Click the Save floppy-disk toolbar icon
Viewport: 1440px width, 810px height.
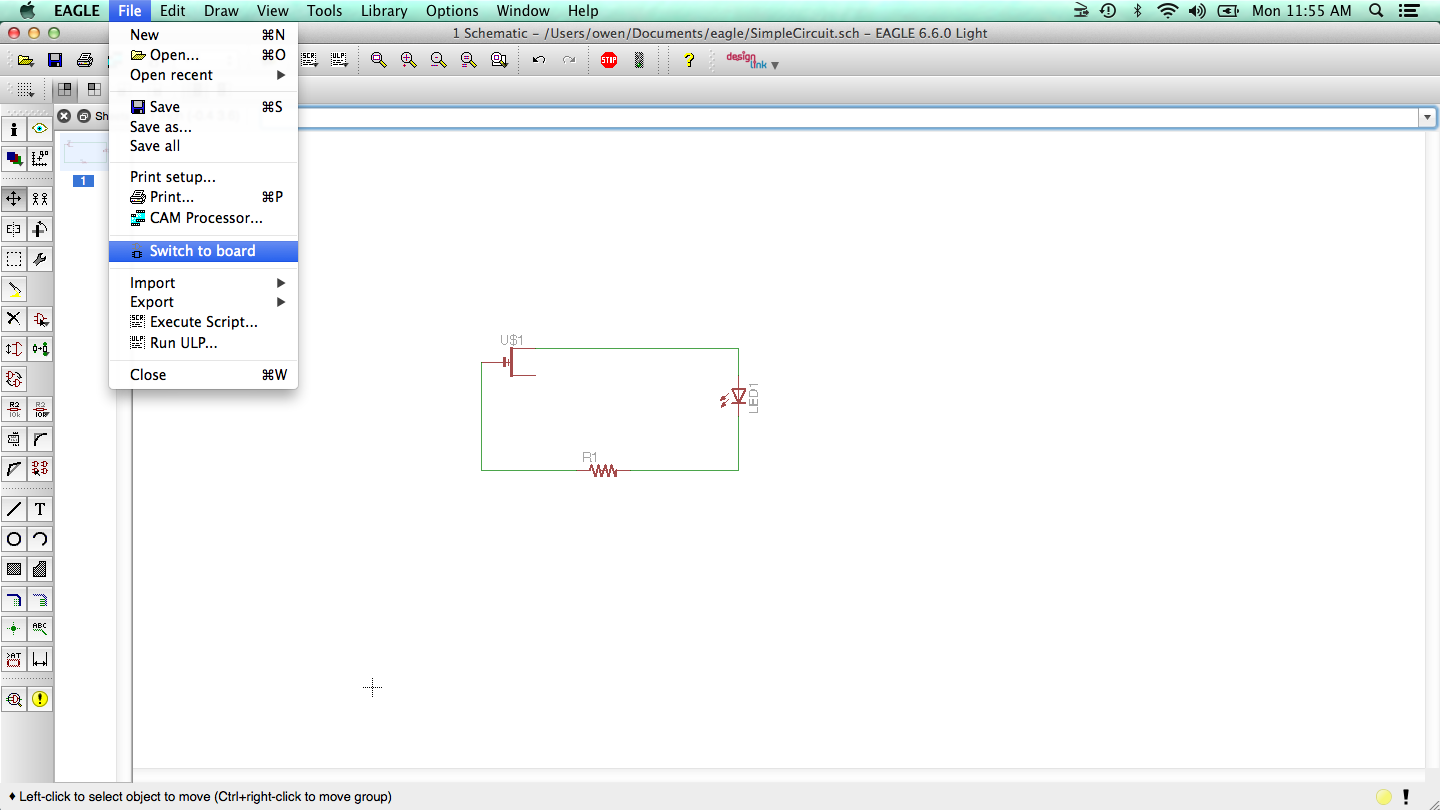56,60
